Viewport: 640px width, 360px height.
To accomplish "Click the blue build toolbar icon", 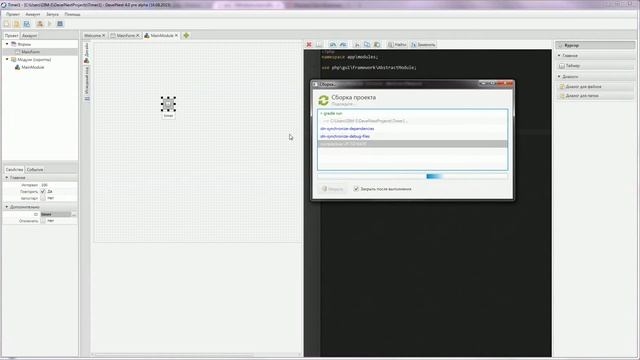I will 60,24.
